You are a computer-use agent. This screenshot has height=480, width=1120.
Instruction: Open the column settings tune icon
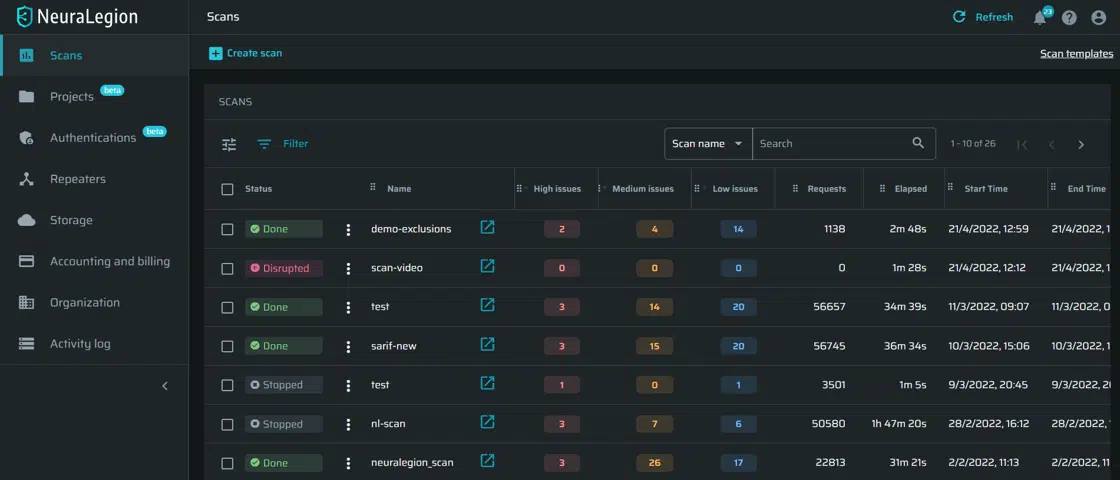[x=229, y=144]
